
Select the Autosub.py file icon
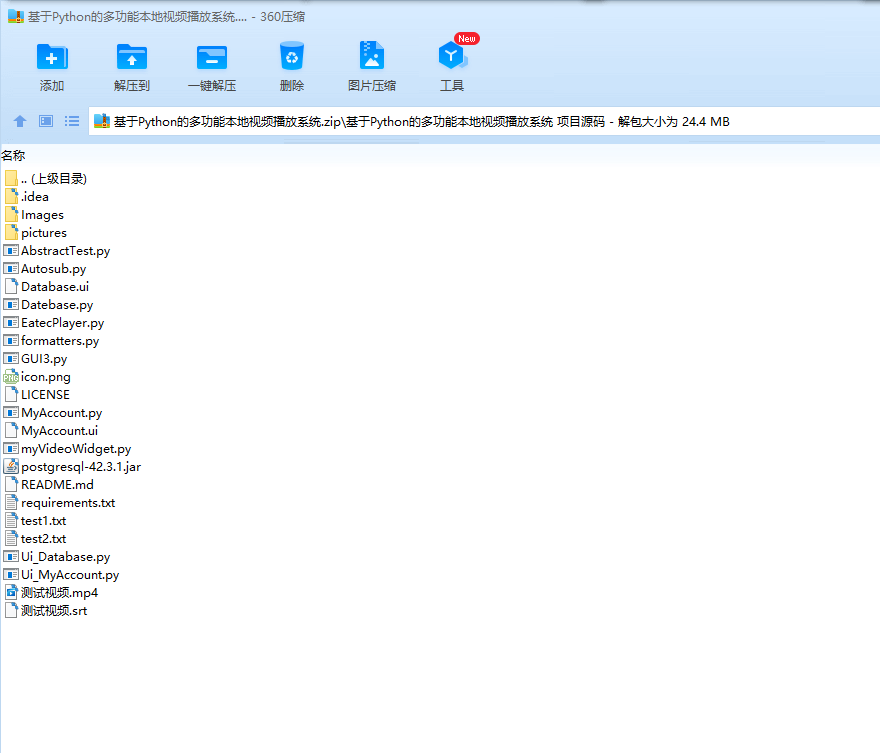(11, 268)
